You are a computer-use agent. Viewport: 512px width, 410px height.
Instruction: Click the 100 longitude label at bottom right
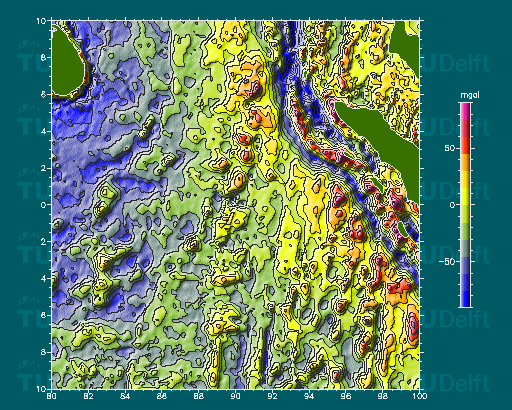(x=419, y=396)
